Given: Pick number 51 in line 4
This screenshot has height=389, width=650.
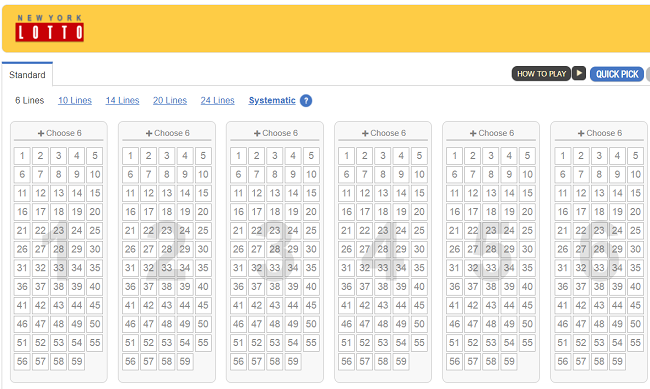Looking at the screenshot, I should tap(346, 343).
